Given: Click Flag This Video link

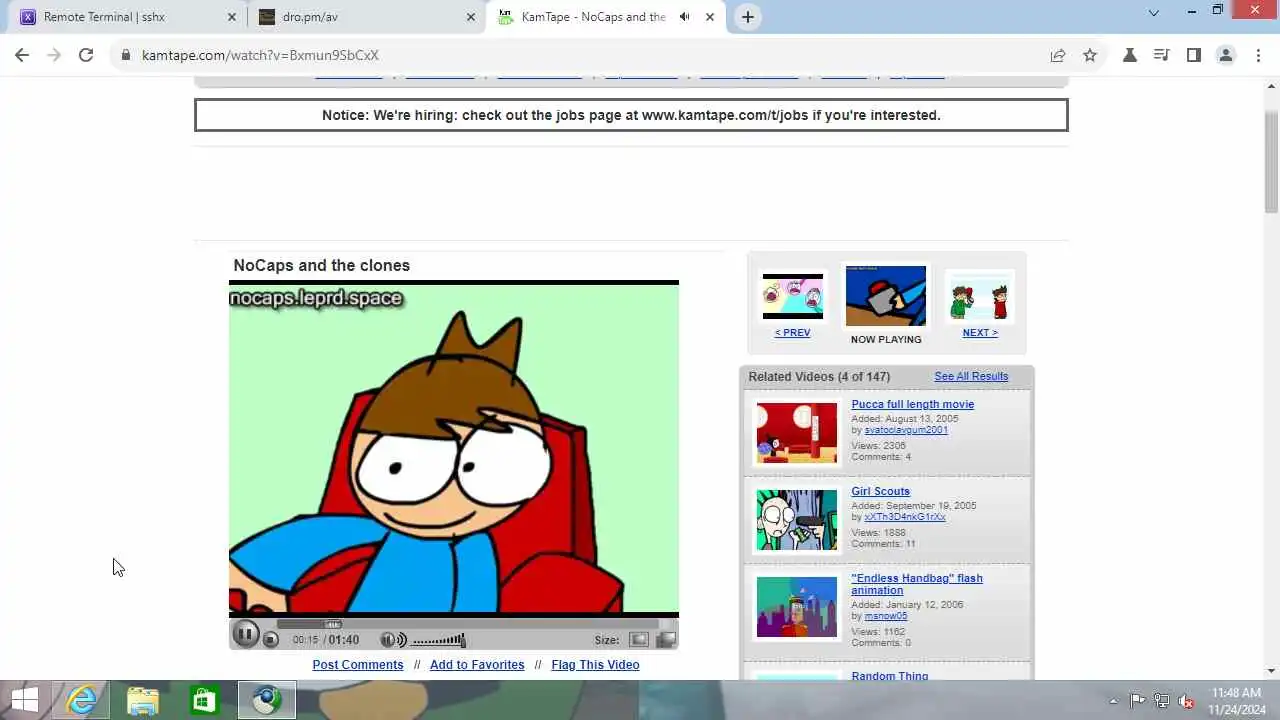Looking at the screenshot, I should point(595,665).
